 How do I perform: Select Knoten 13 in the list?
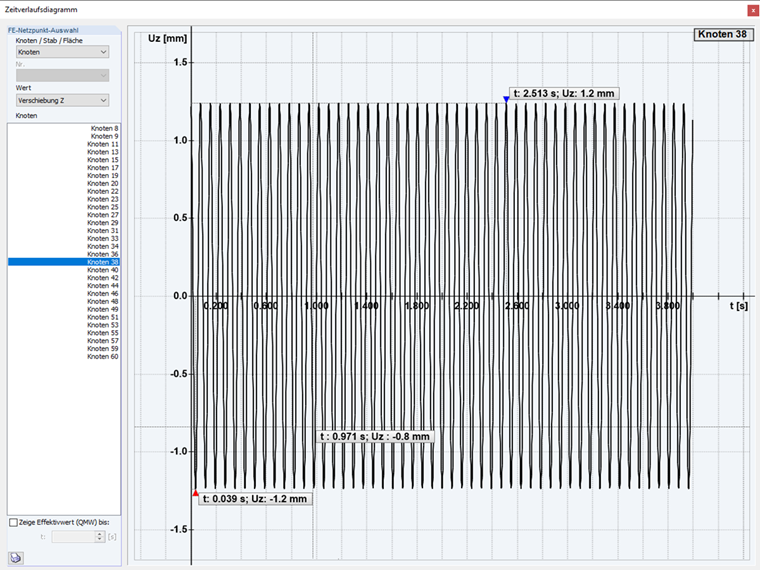[63, 152]
